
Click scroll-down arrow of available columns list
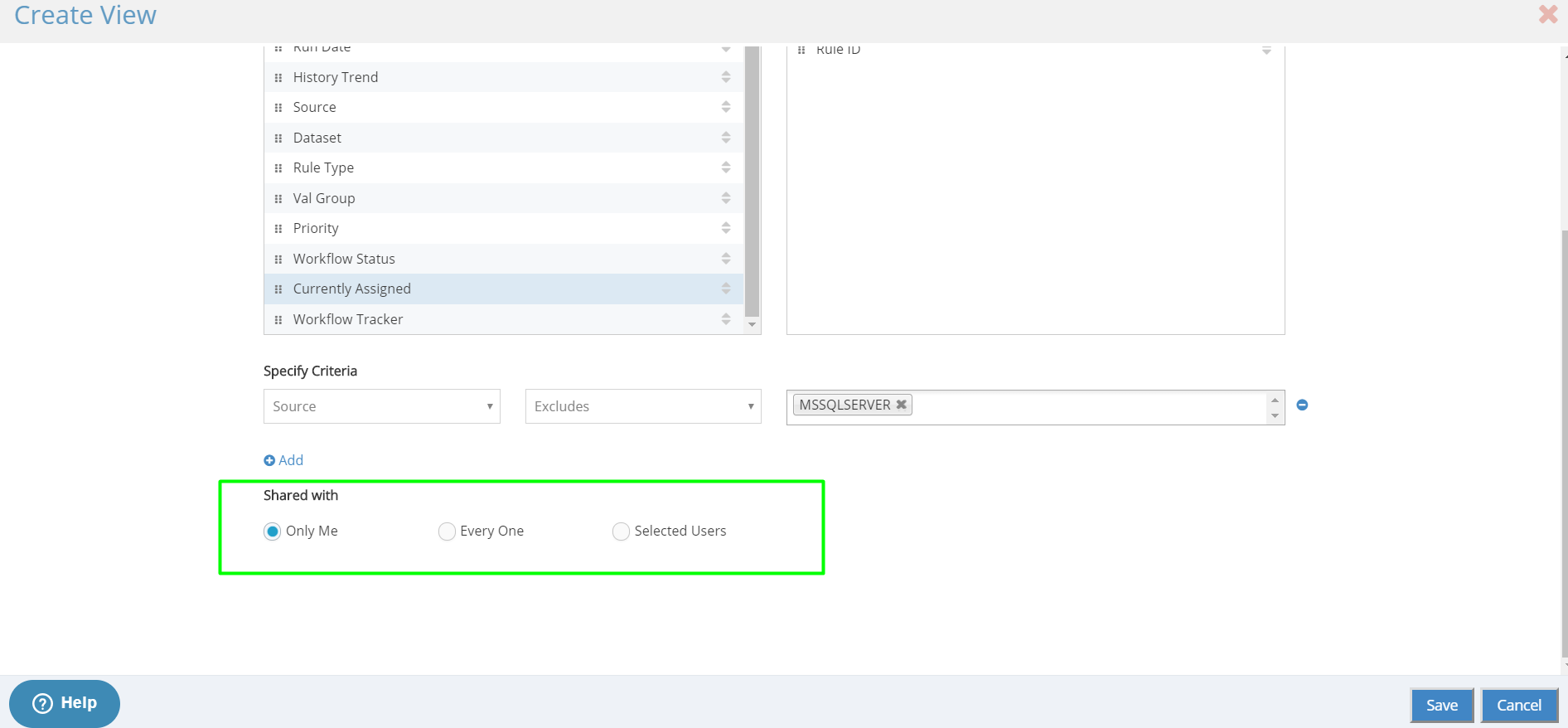coord(753,325)
